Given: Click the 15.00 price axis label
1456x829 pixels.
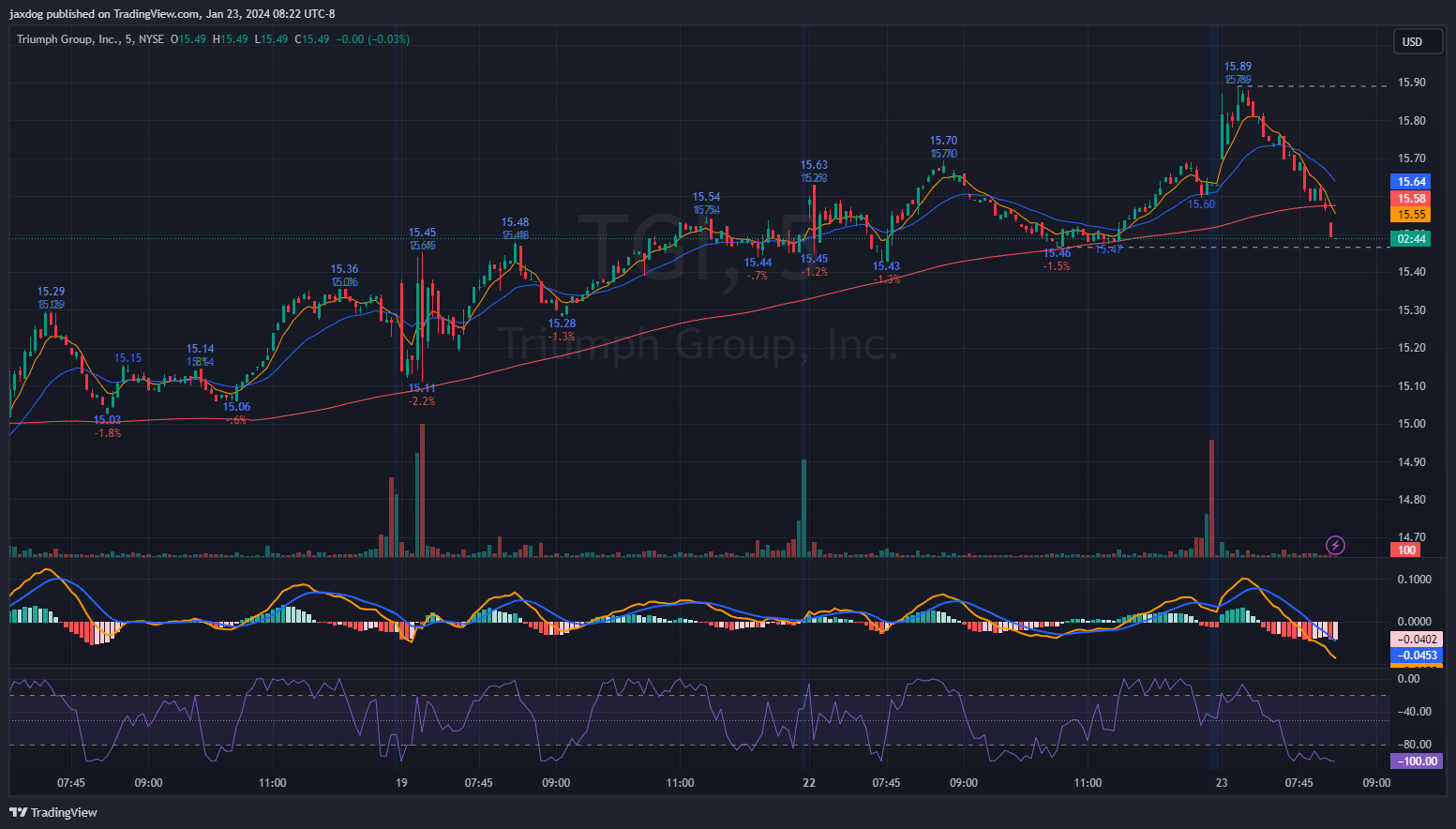Looking at the screenshot, I should coord(1411,424).
